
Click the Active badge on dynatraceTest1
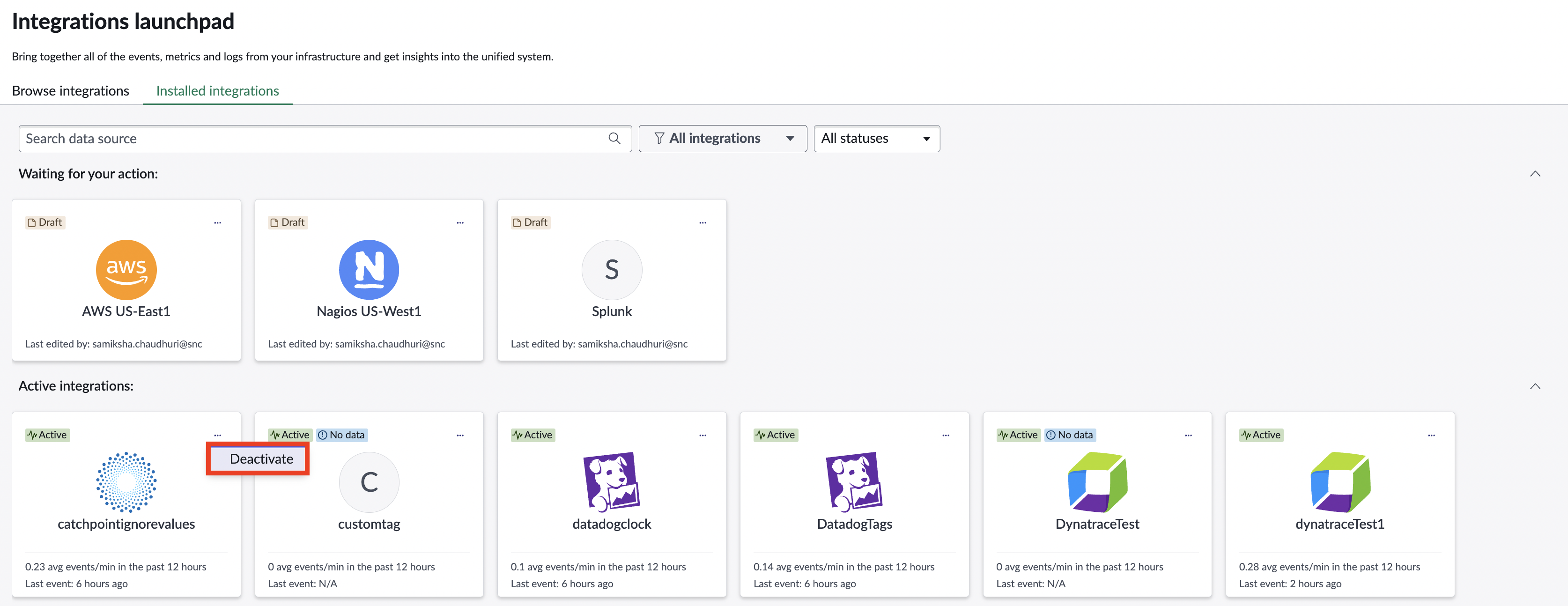(1261, 435)
